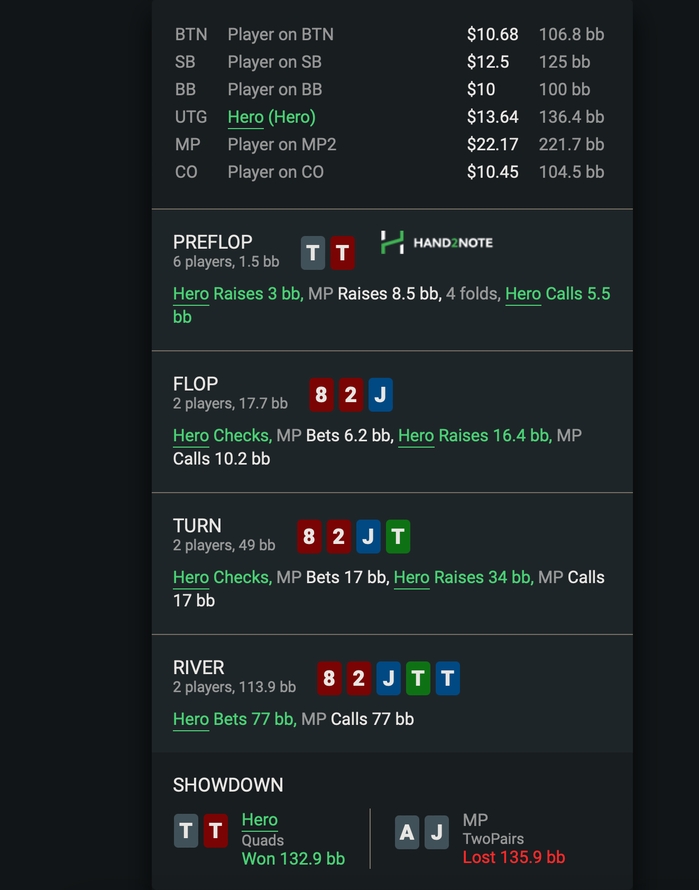Viewport: 699px width, 890px height.
Task: Open the Hero (Hero) link in the UTG row
Action: 271,117
